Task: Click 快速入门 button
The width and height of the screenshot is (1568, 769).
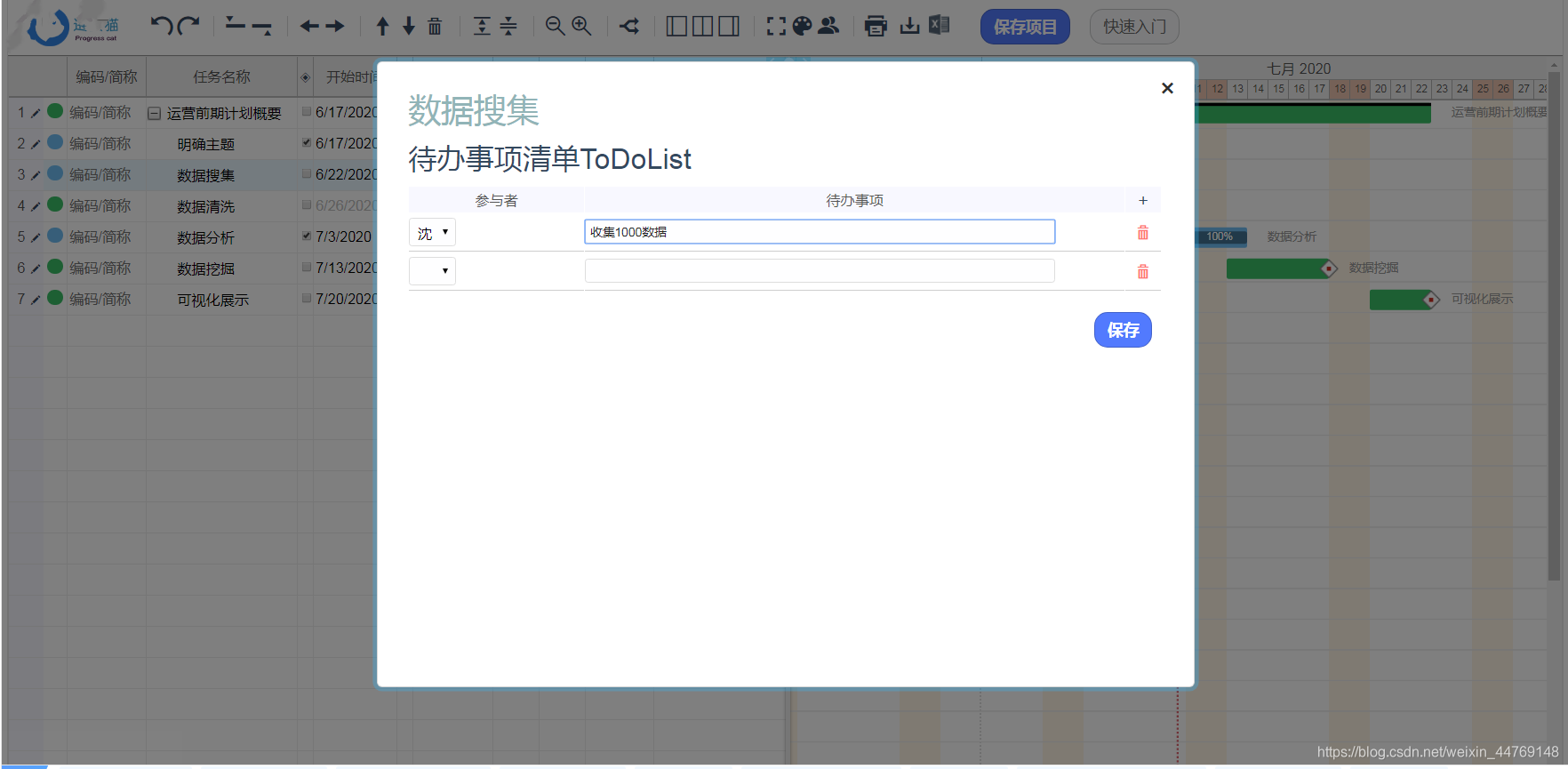Action: click(x=1134, y=27)
